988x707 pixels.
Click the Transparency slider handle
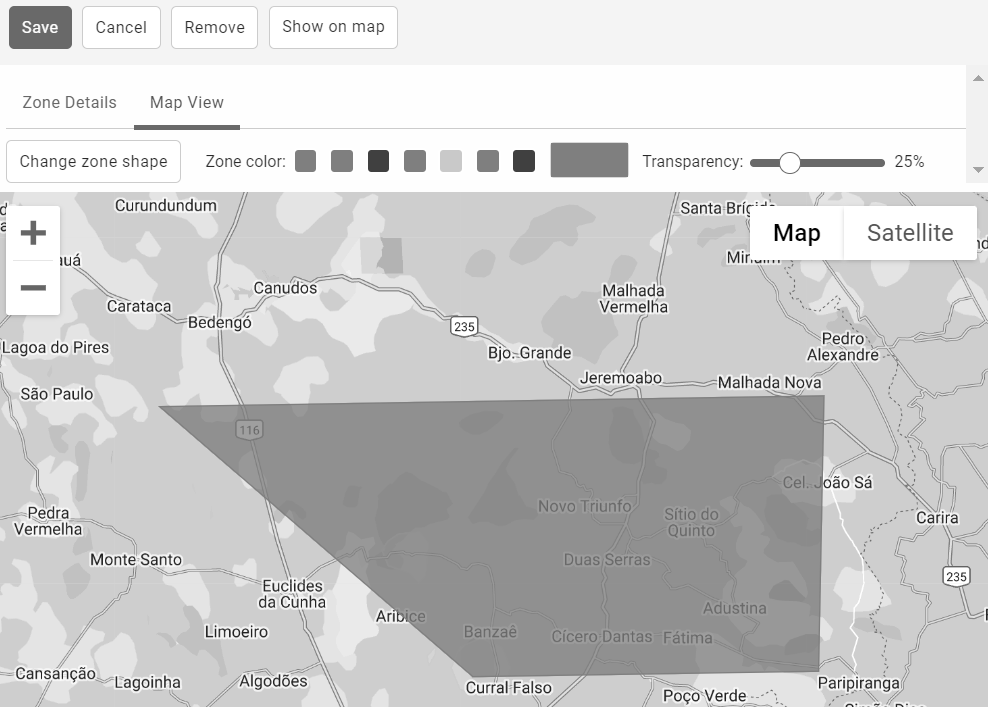click(790, 163)
